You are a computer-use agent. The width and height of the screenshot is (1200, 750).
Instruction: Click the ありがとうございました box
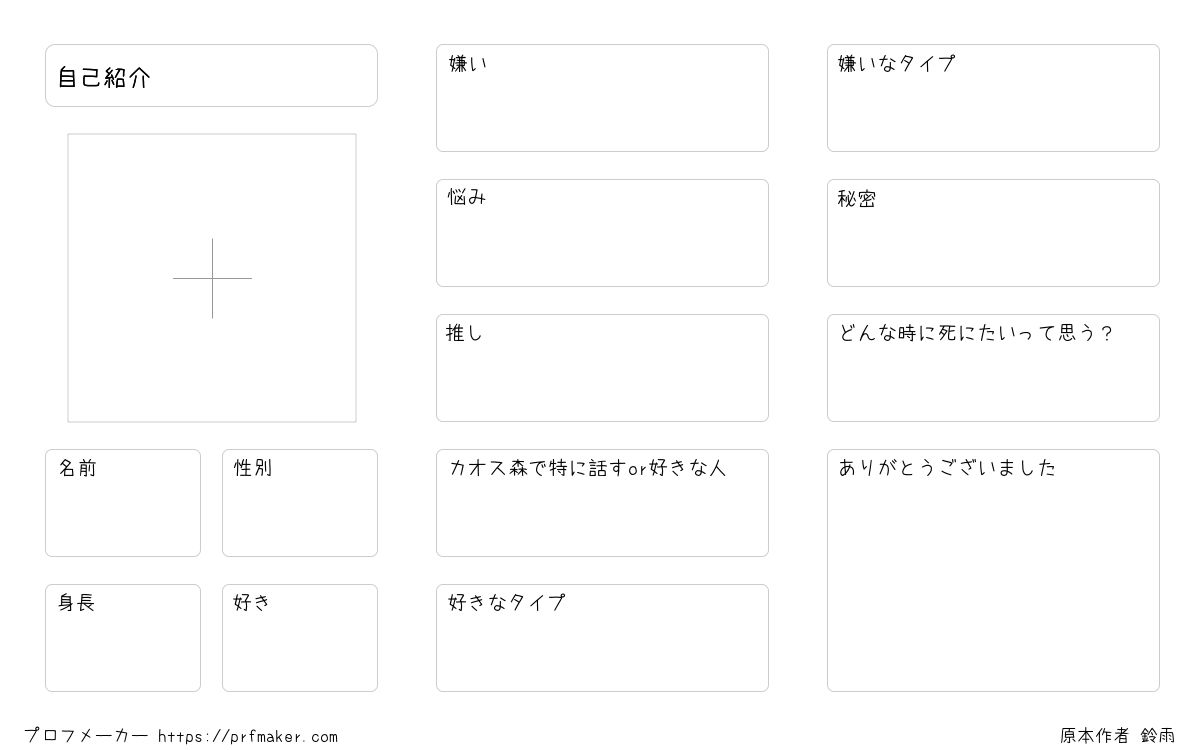coord(993,570)
